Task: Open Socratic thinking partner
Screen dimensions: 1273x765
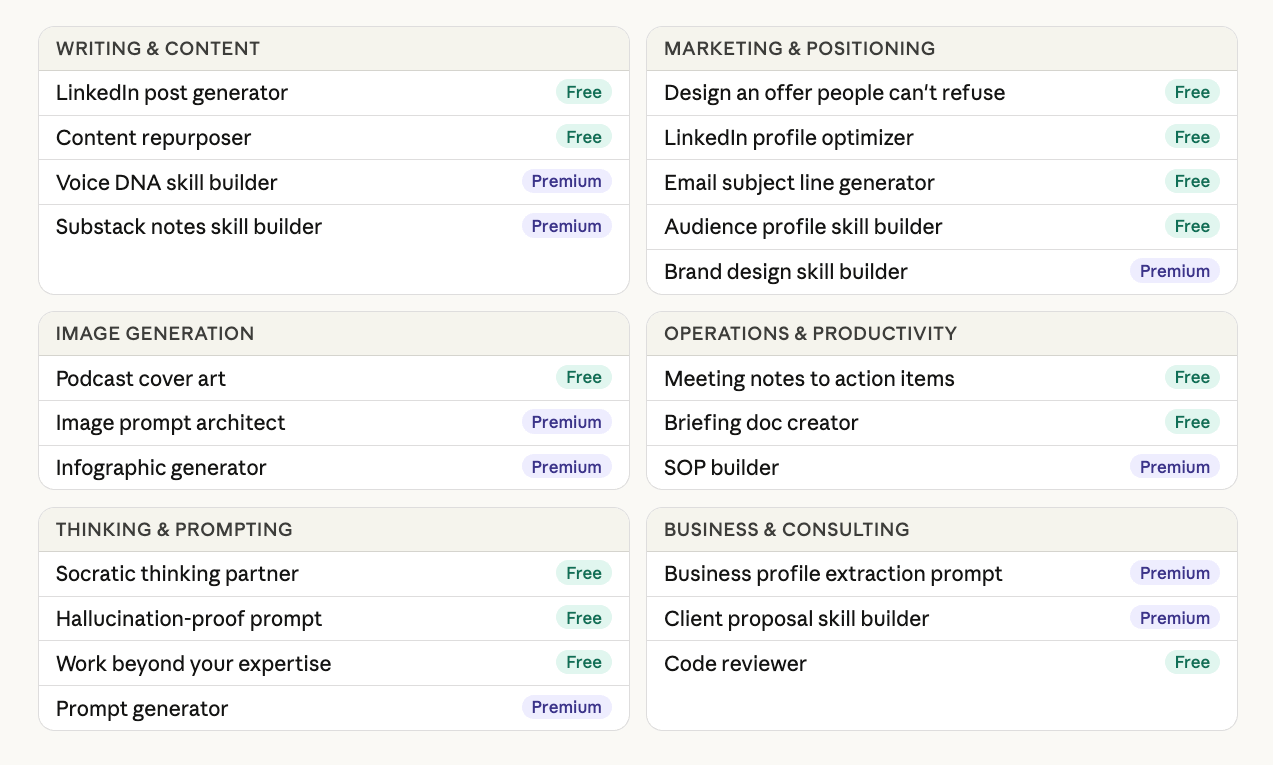Action: tap(334, 574)
